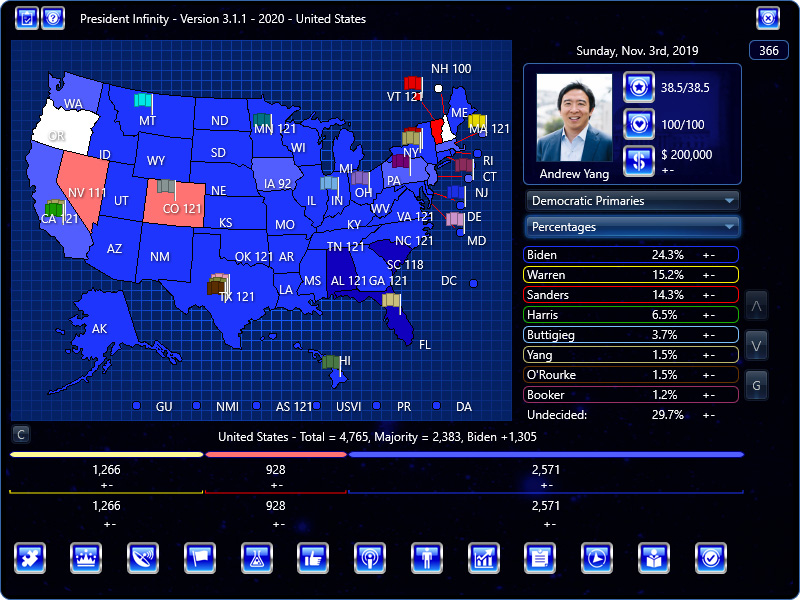
Task: Click the dollar icon beside $200,000
Action: (638, 160)
